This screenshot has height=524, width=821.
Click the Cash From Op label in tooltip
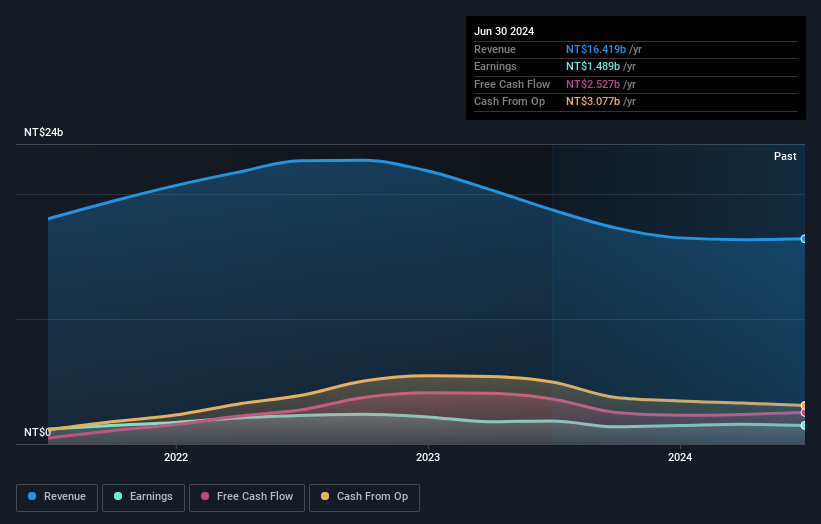click(509, 102)
